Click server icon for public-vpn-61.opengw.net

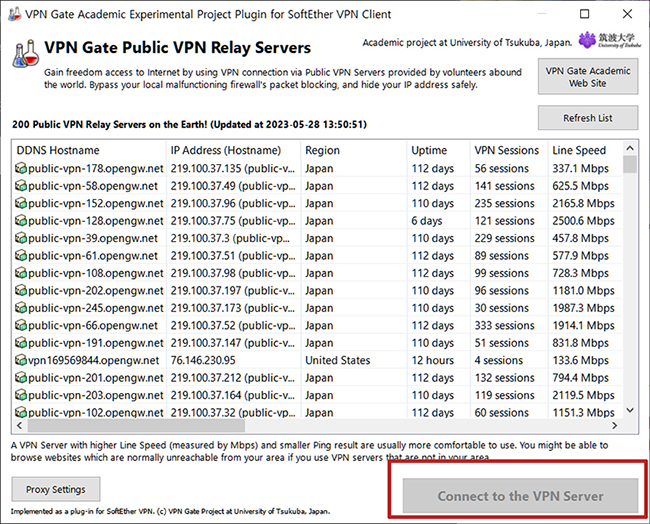point(21,255)
